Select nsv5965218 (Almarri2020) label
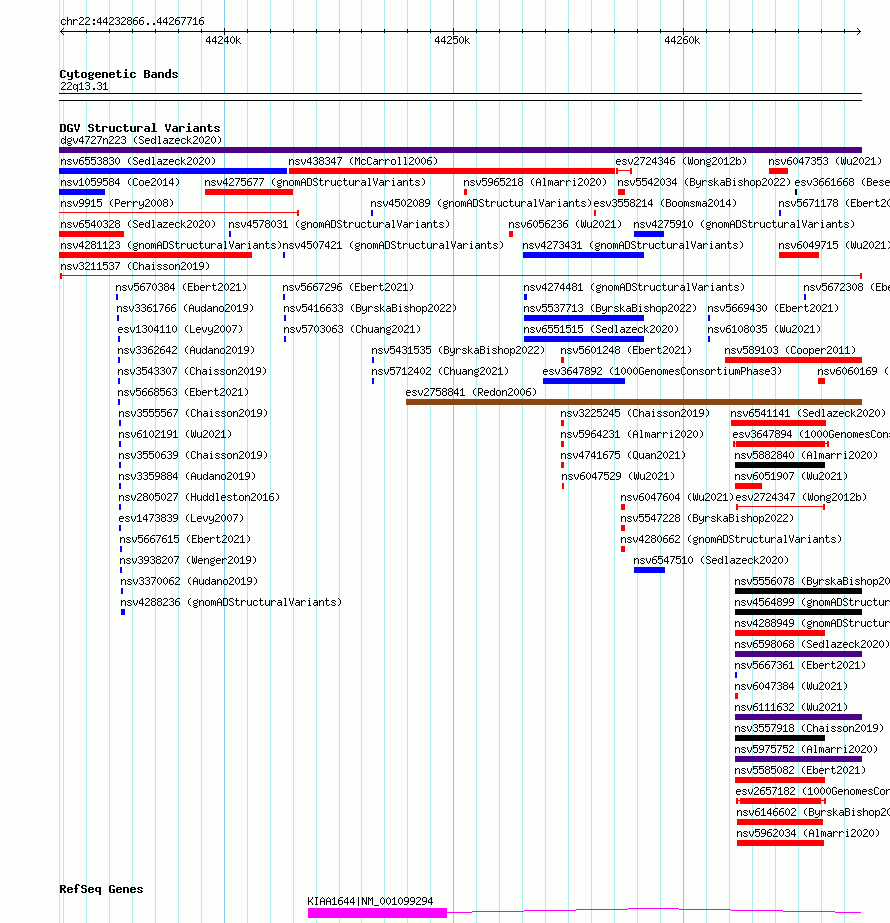The image size is (890, 923). (535, 182)
